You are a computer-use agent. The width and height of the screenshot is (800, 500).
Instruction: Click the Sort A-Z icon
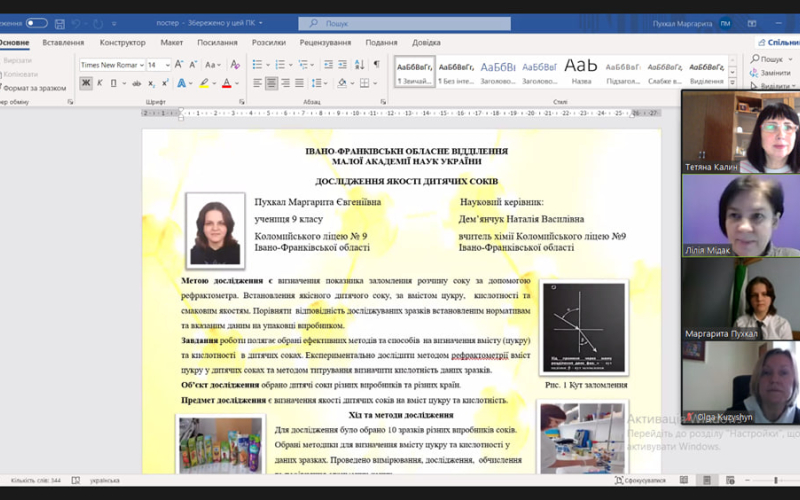point(359,64)
